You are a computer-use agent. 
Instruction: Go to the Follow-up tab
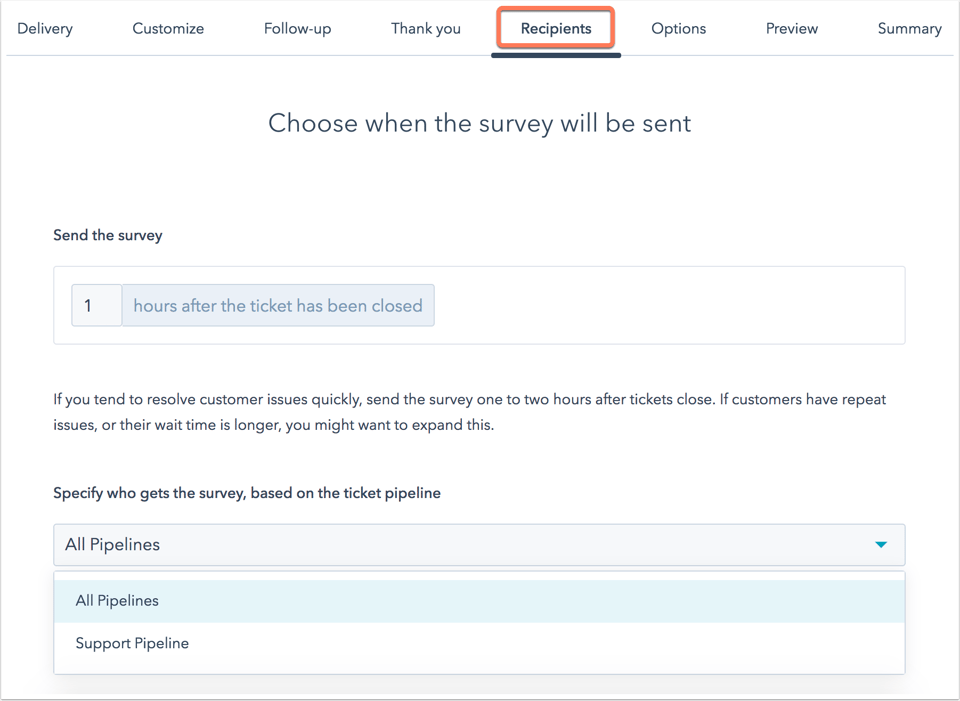pos(297,28)
